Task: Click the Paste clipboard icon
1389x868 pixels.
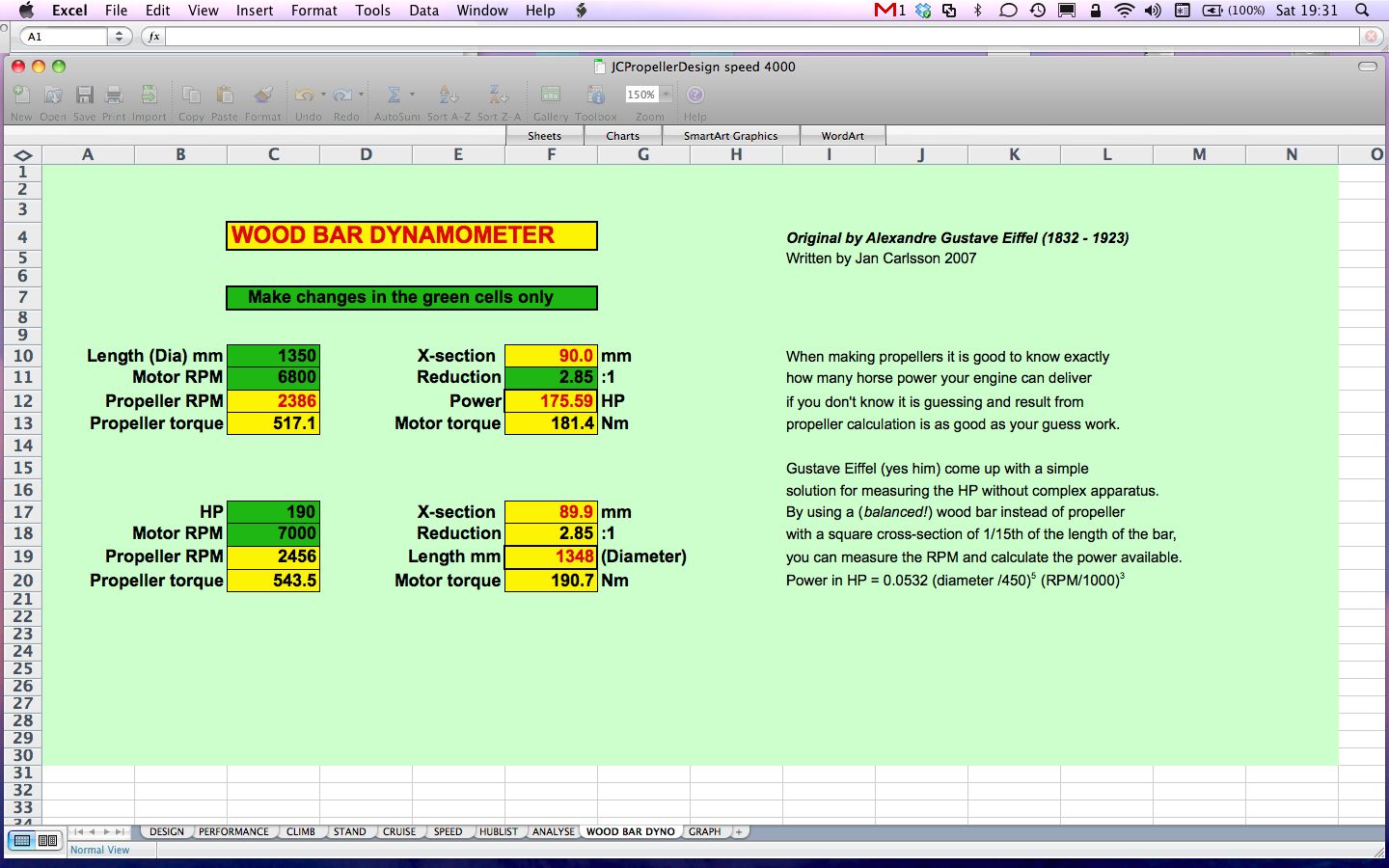Action: pos(225,95)
